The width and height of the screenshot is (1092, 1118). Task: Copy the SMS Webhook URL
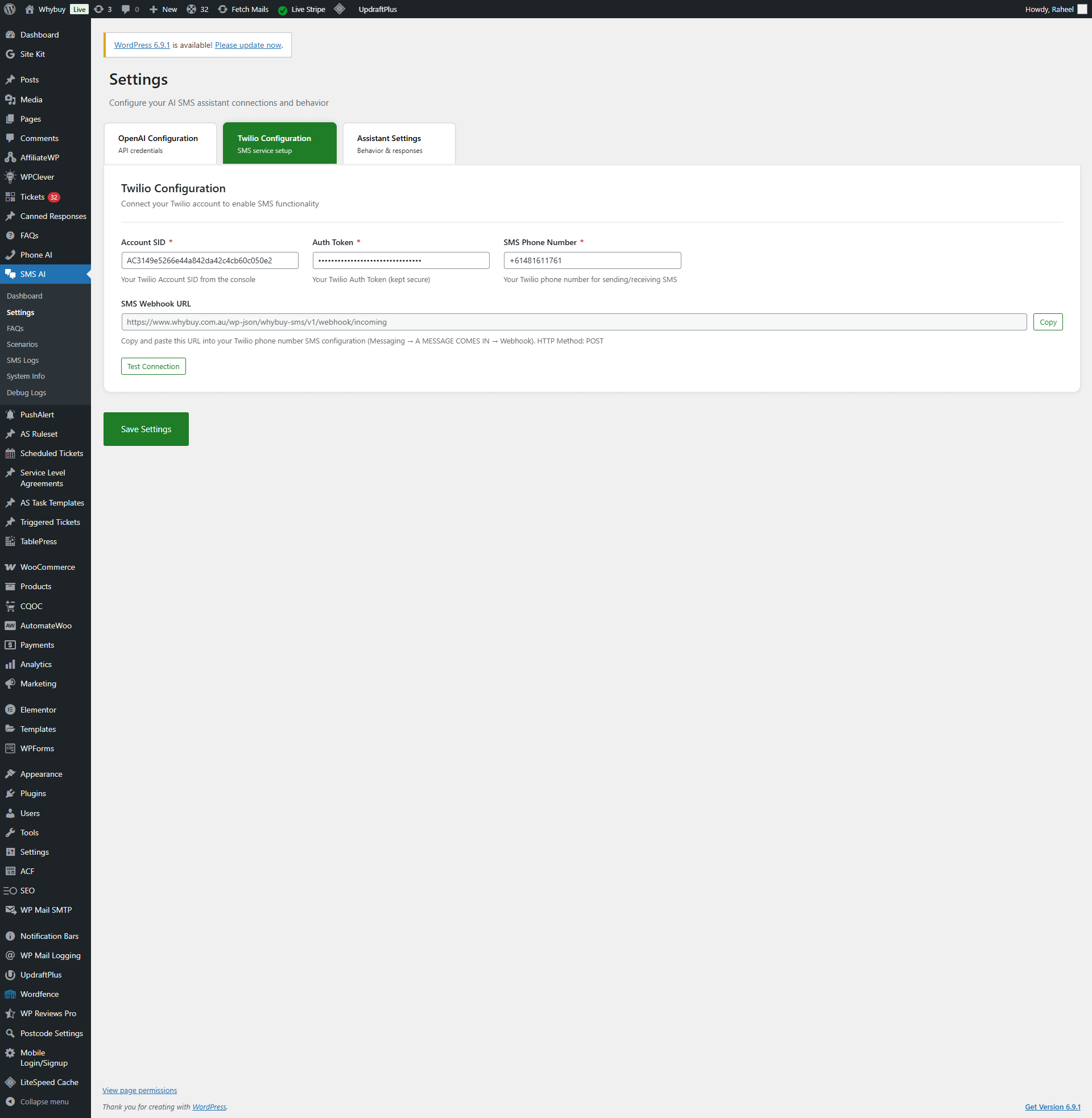pos(1047,322)
